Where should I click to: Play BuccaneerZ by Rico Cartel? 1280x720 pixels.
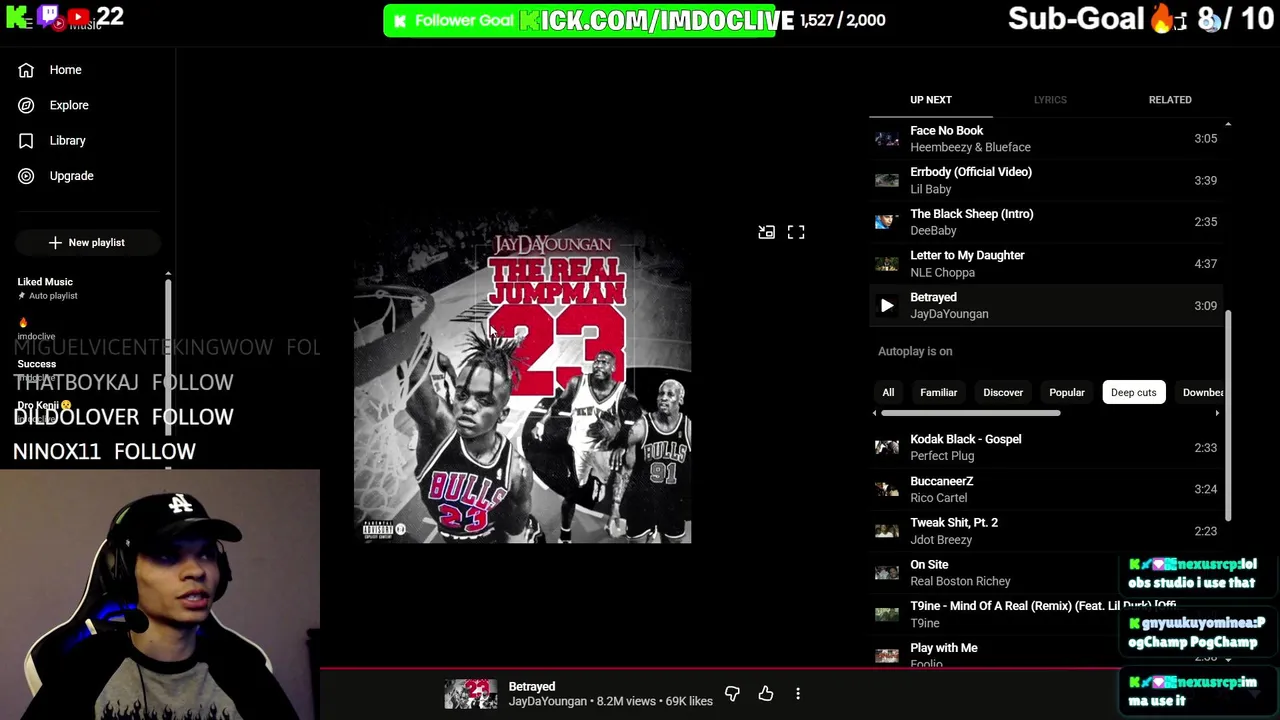click(1045, 489)
